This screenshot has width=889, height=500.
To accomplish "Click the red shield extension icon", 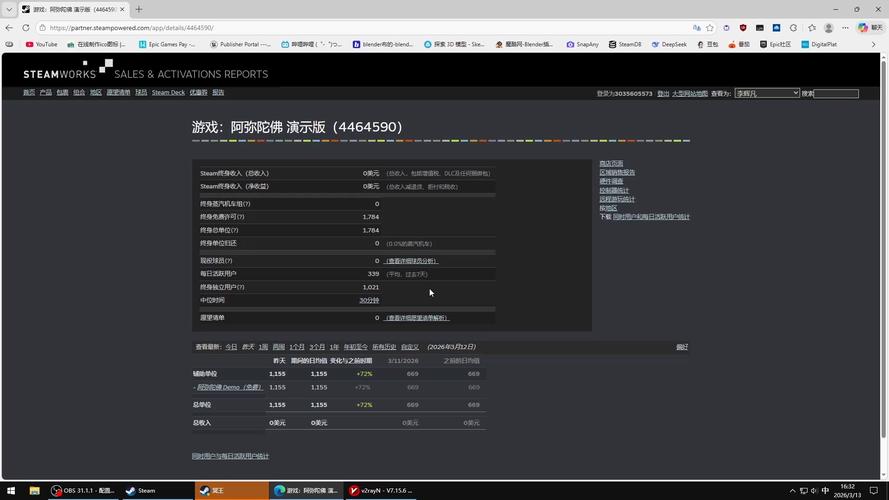I will (743, 28).
